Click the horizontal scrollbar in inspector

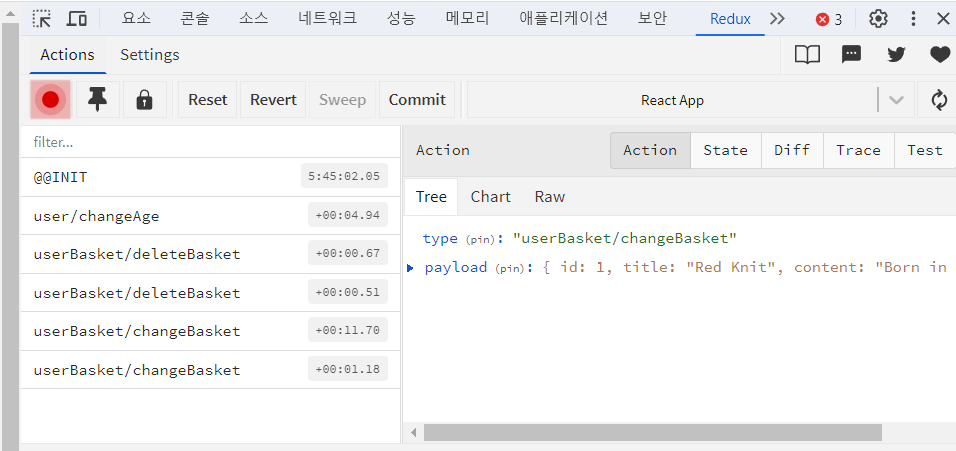pyautogui.click(x=652, y=433)
